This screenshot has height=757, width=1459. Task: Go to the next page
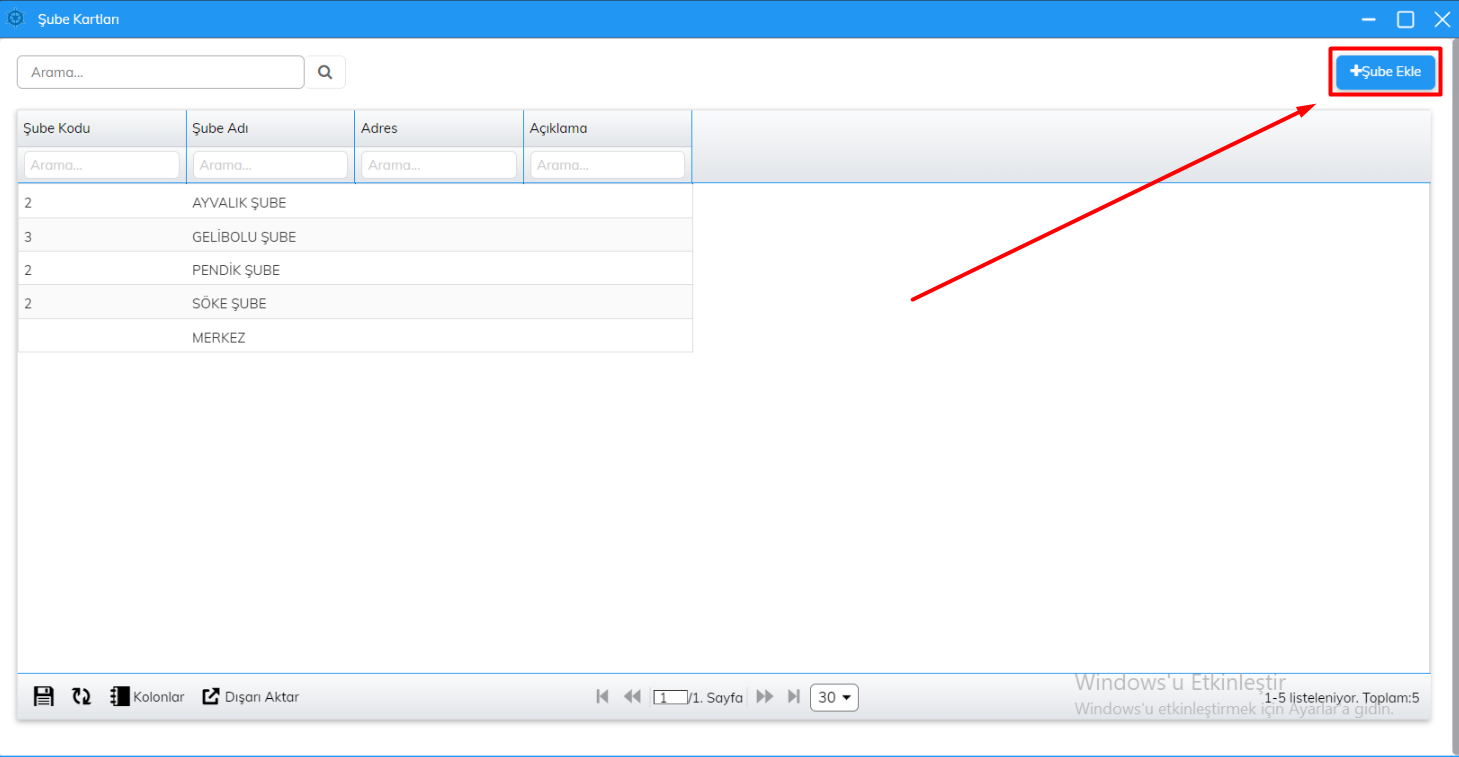tap(765, 697)
